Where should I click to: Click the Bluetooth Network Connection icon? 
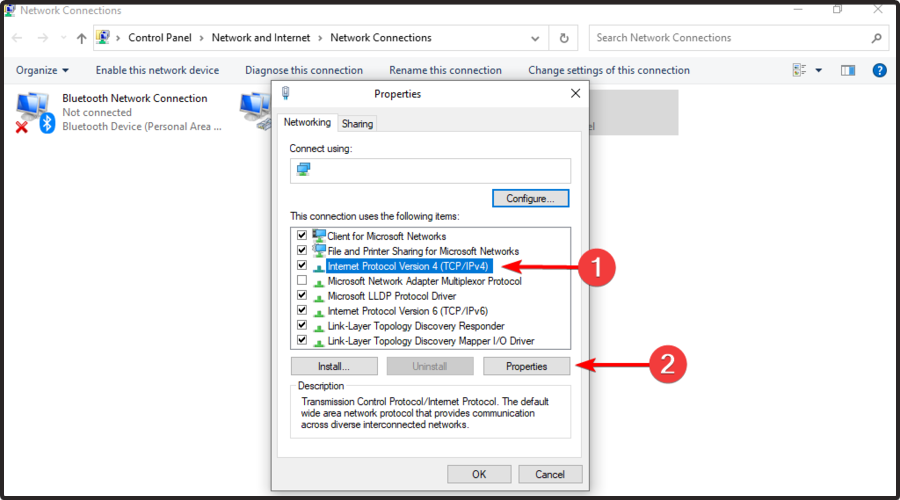click(x=32, y=111)
